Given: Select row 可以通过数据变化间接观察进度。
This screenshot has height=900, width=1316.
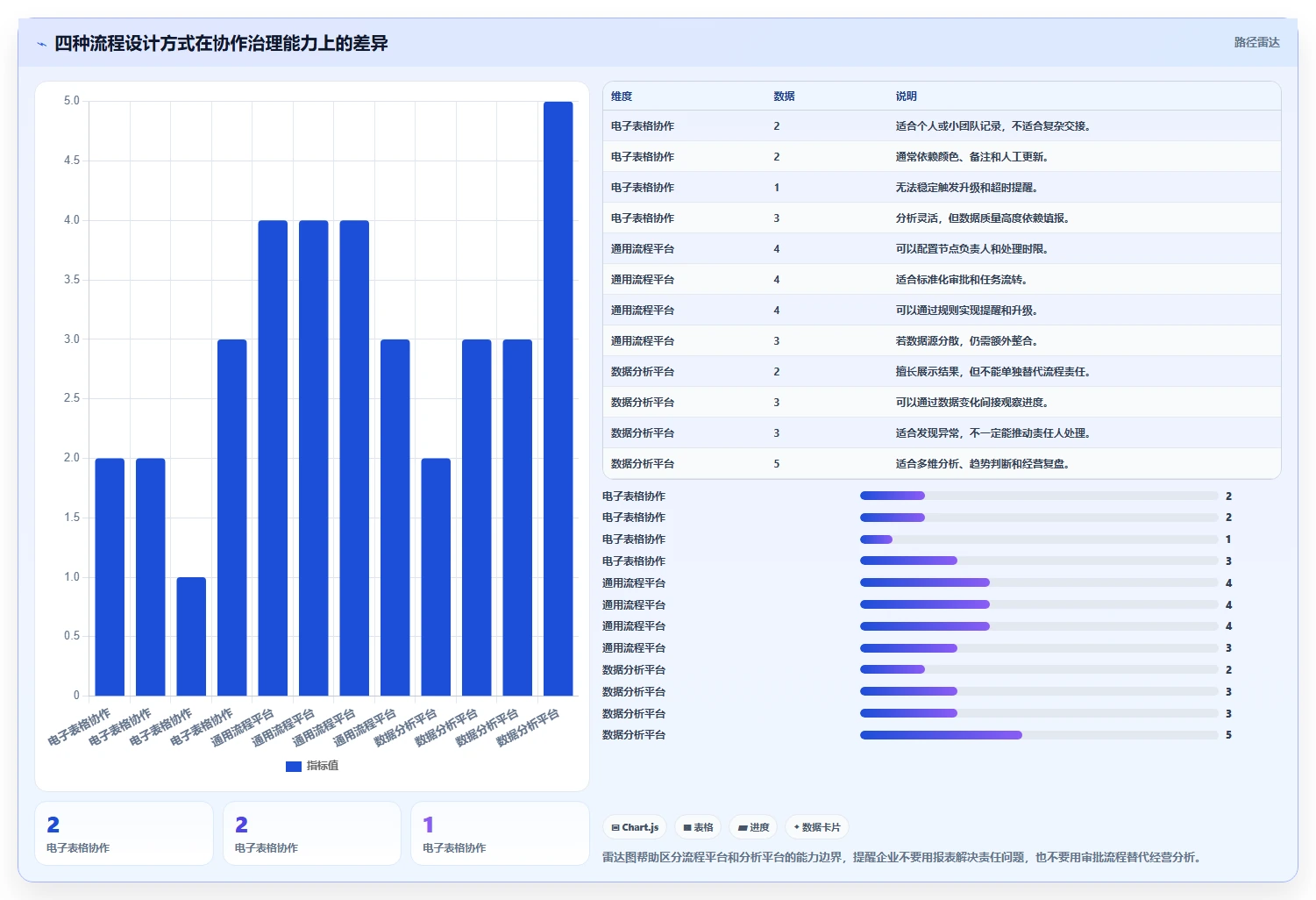Looking at the screenshot, I should (942, 403).
